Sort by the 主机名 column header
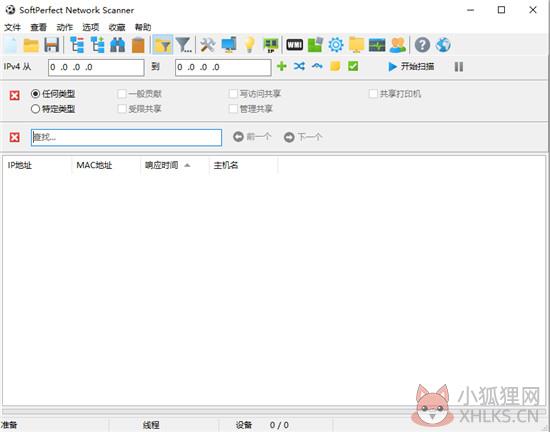The image size is (550, 432). pyautogui.click(x=243, y=165)
